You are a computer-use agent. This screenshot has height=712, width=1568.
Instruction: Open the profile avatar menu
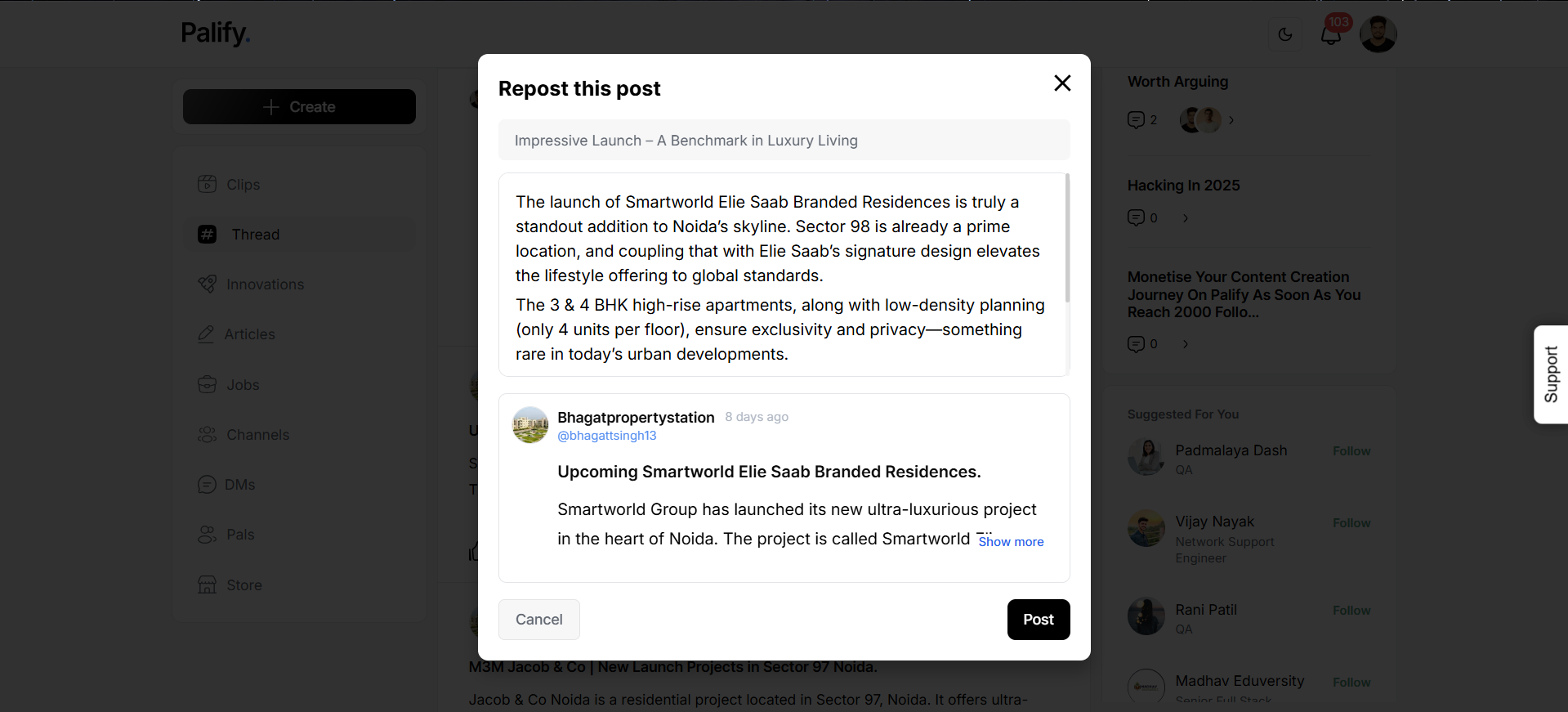(x=1378, y=34)
